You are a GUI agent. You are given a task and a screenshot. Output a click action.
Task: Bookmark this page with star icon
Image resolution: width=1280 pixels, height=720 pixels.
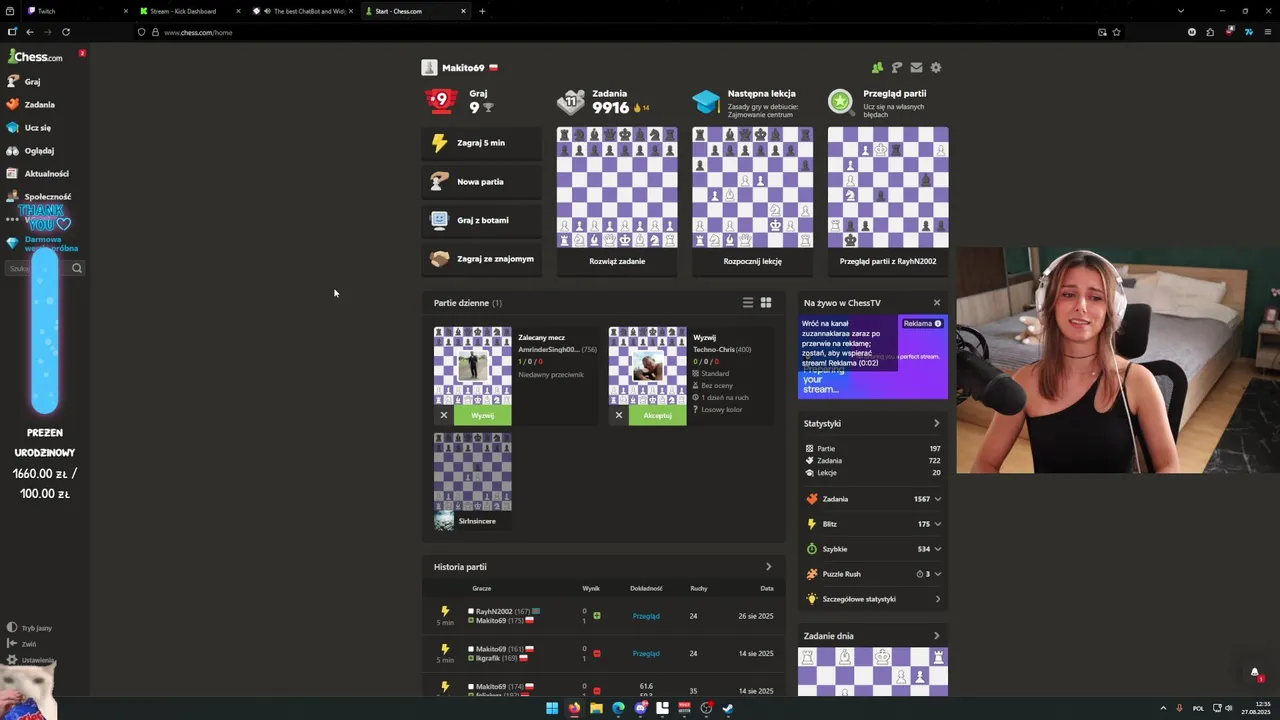1116,32
